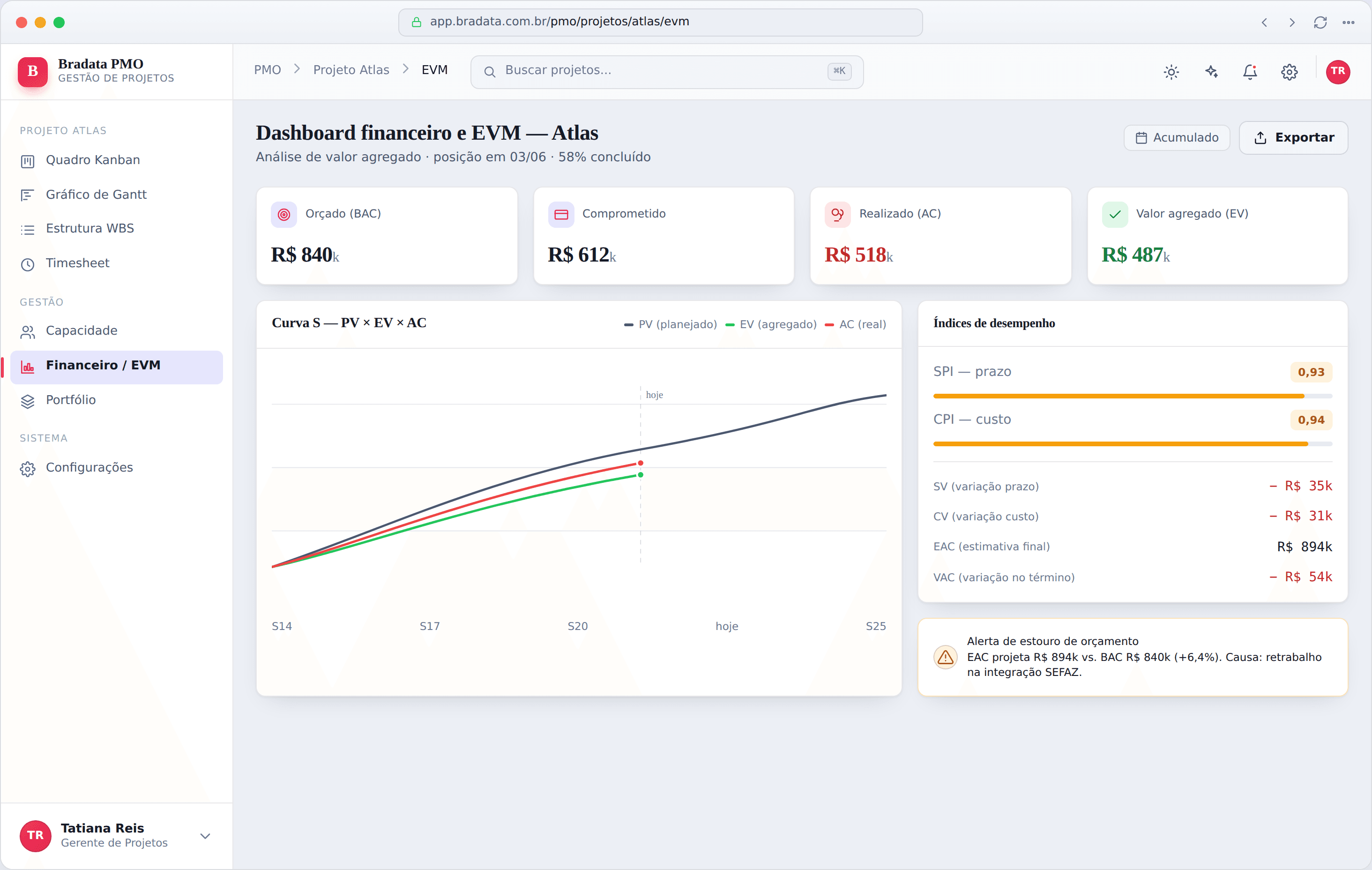Click the R$ 518k actual cost value

click(858, 255)
